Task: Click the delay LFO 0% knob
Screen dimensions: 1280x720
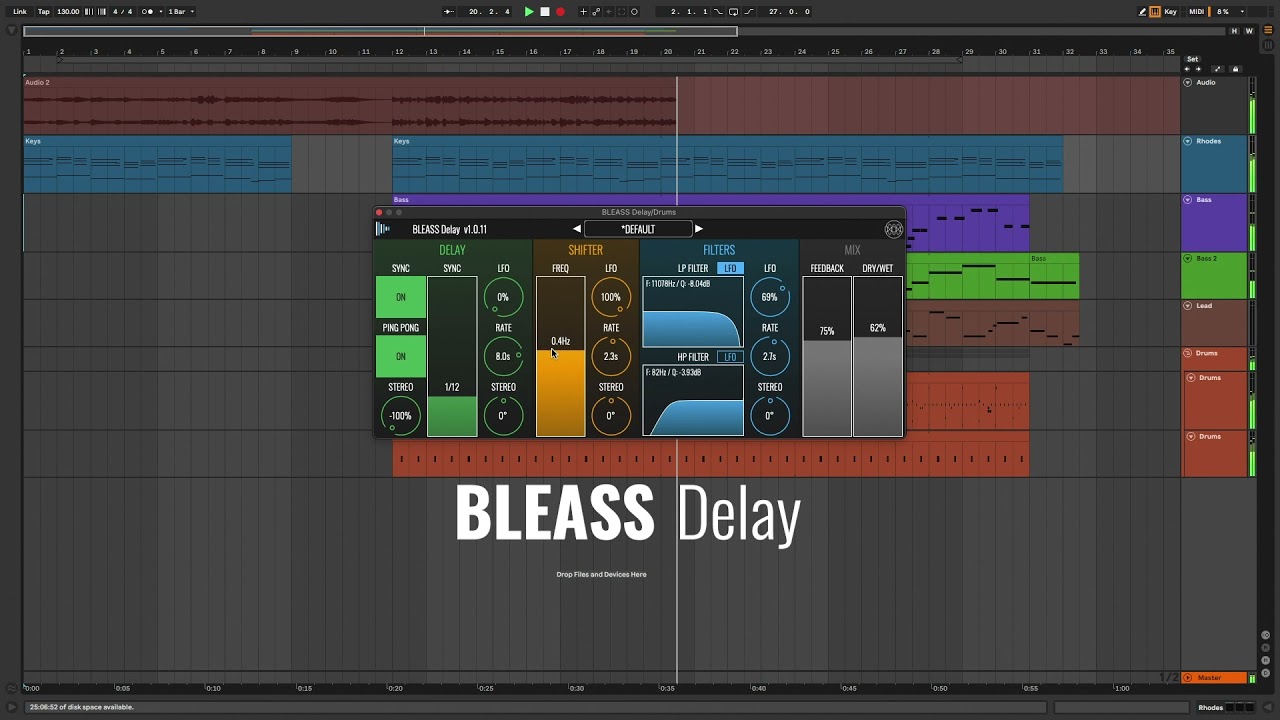Action: [x=503, y=297]
